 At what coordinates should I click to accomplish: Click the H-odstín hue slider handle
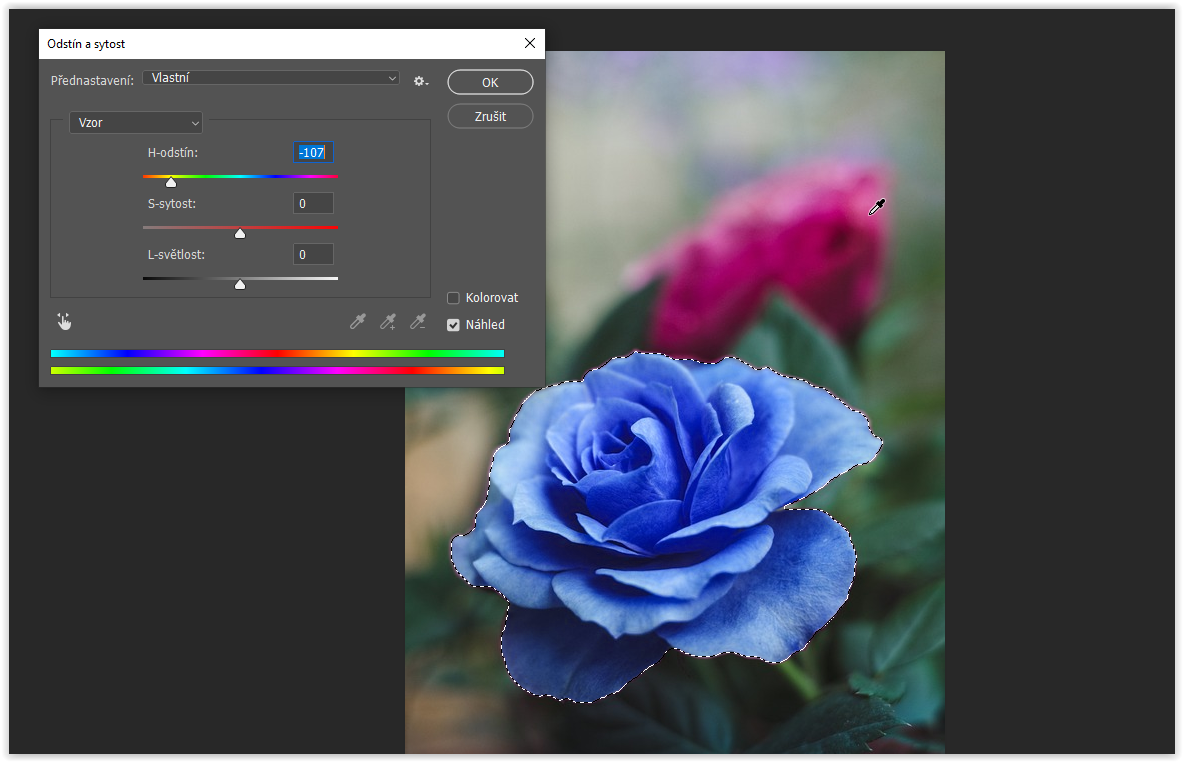(x=171, y=183)
